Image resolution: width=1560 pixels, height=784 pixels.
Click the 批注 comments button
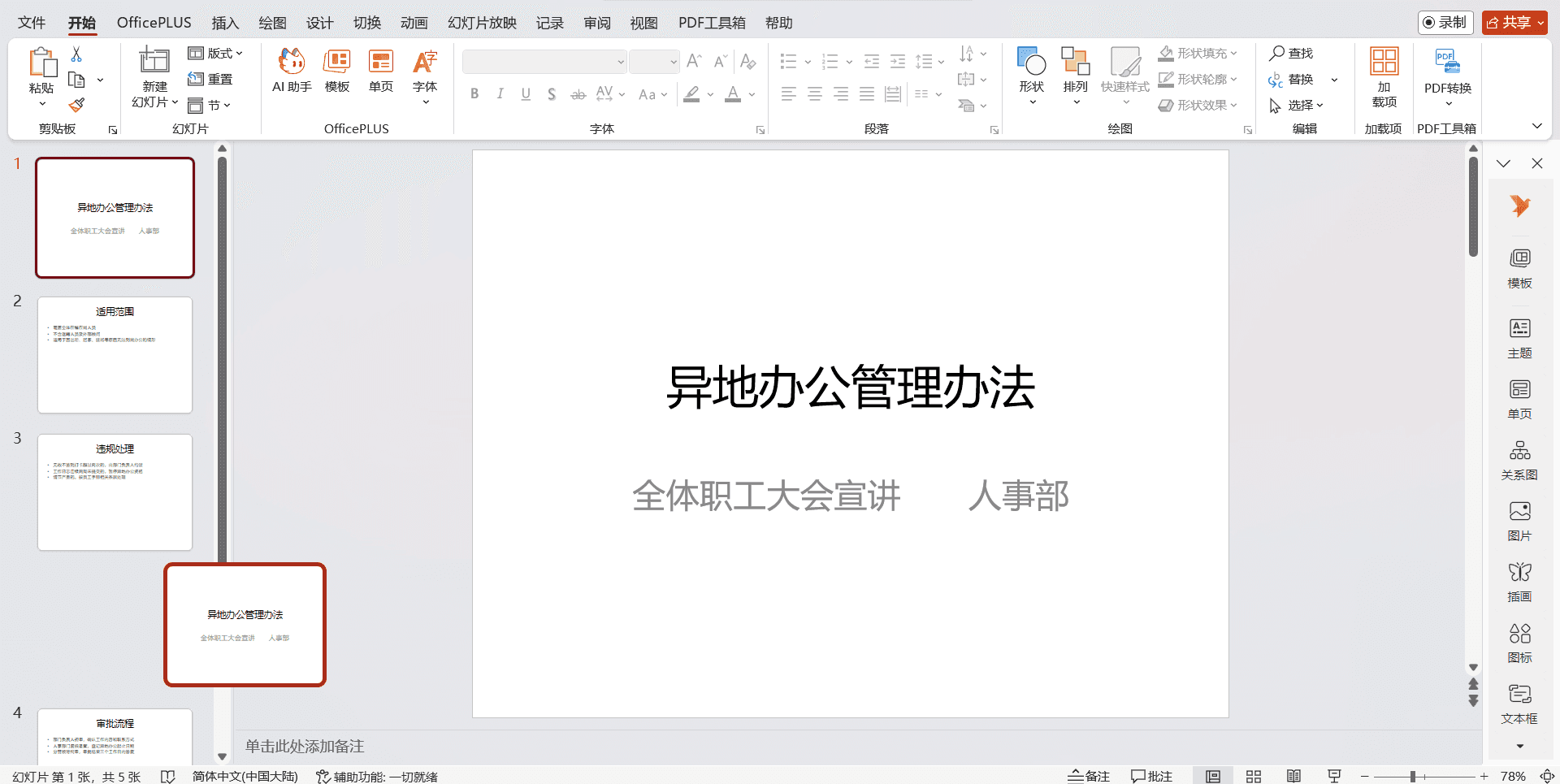coord(1151,776)
